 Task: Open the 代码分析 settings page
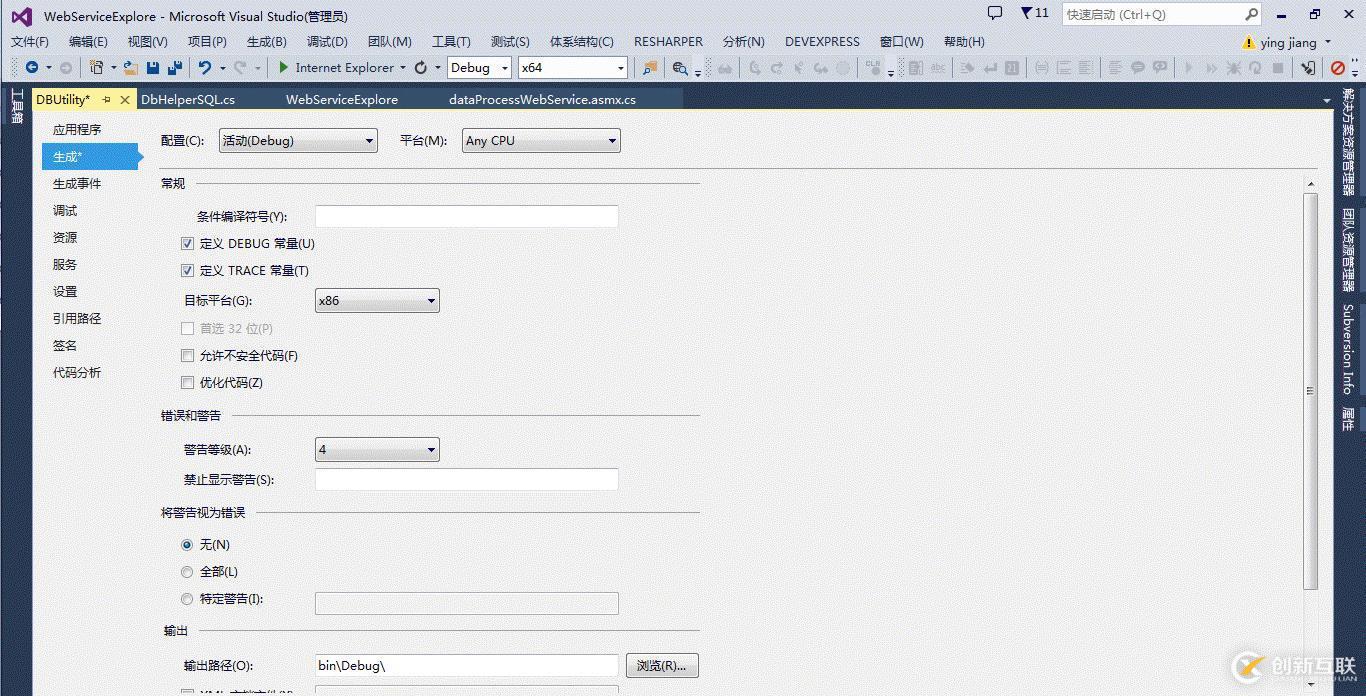coord(77,372)
